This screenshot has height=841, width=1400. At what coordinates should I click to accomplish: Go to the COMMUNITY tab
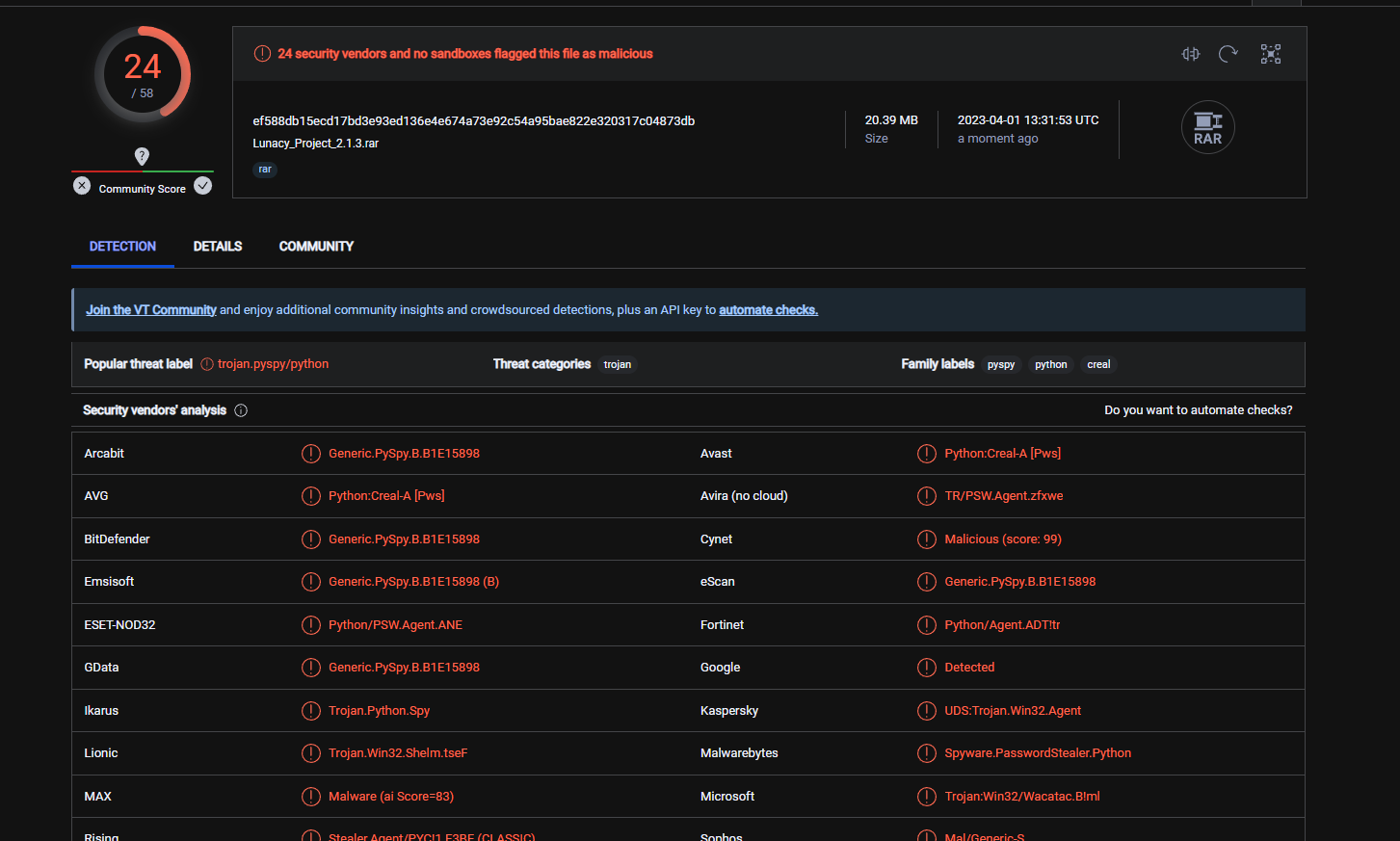316,247
